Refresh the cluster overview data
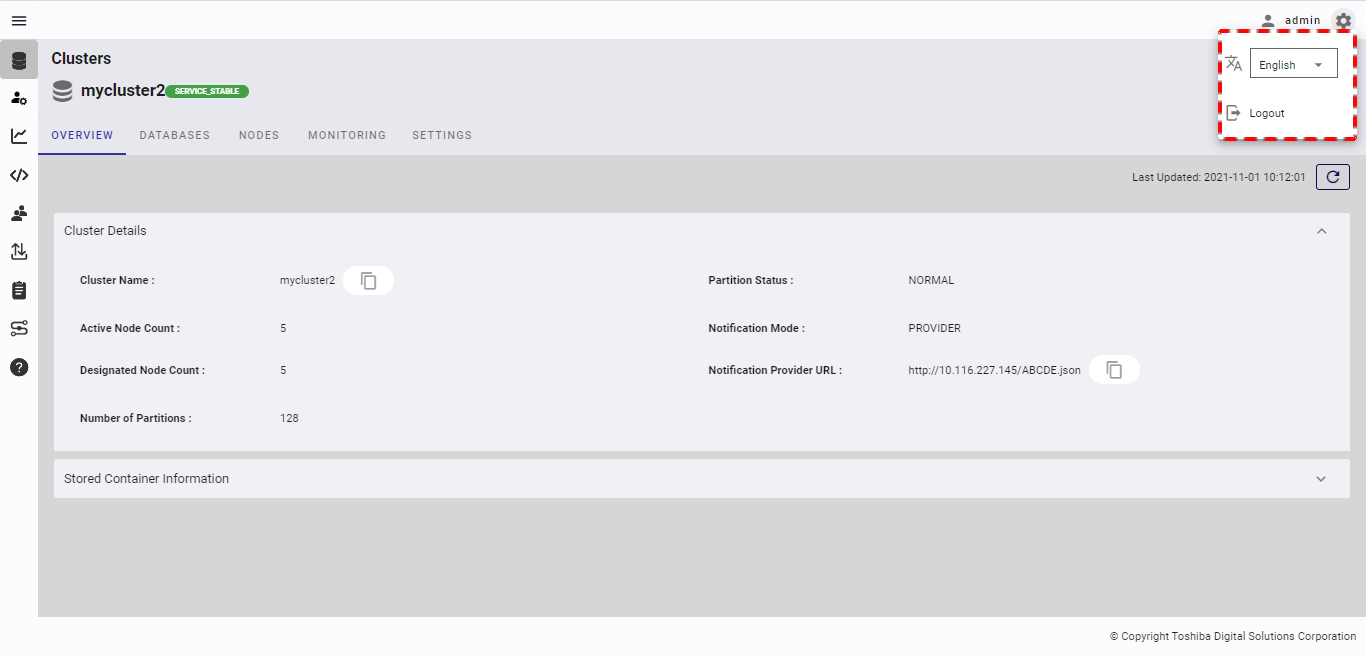The width and height of the screenshot is (1366, 656). click(x=1333, y=177)
